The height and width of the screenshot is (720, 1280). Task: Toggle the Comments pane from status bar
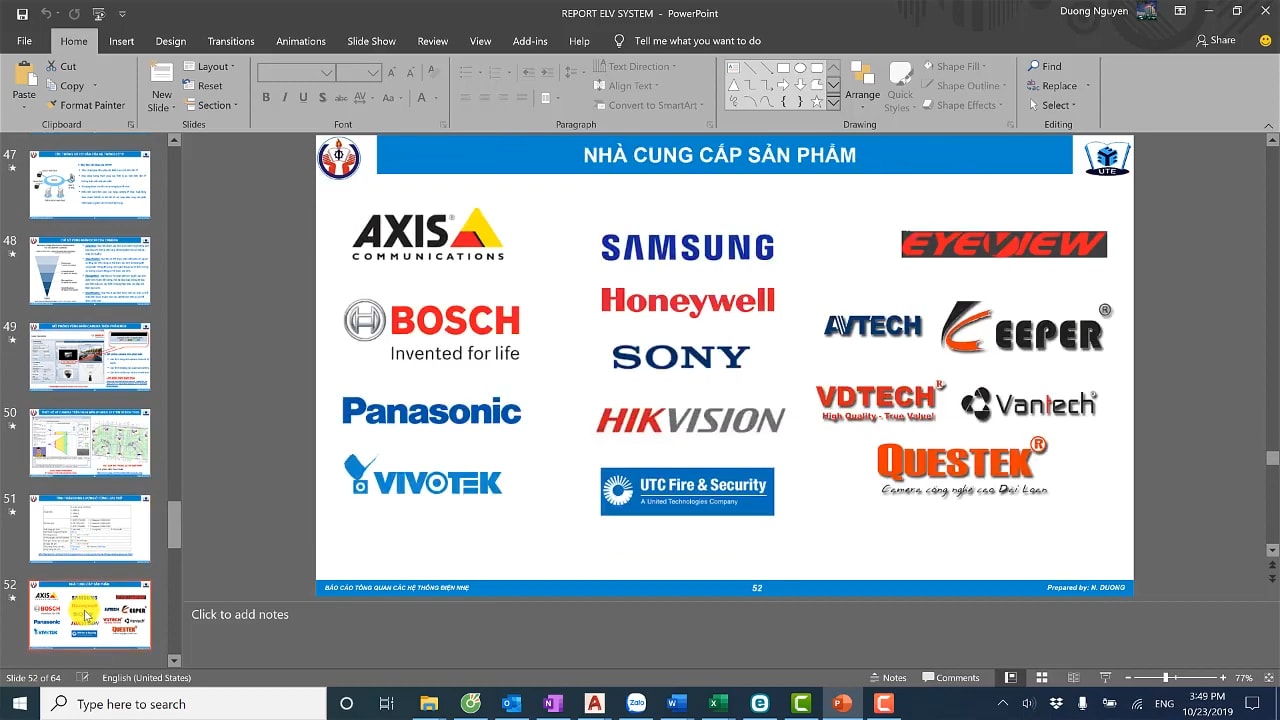click(x=951, y=678)
